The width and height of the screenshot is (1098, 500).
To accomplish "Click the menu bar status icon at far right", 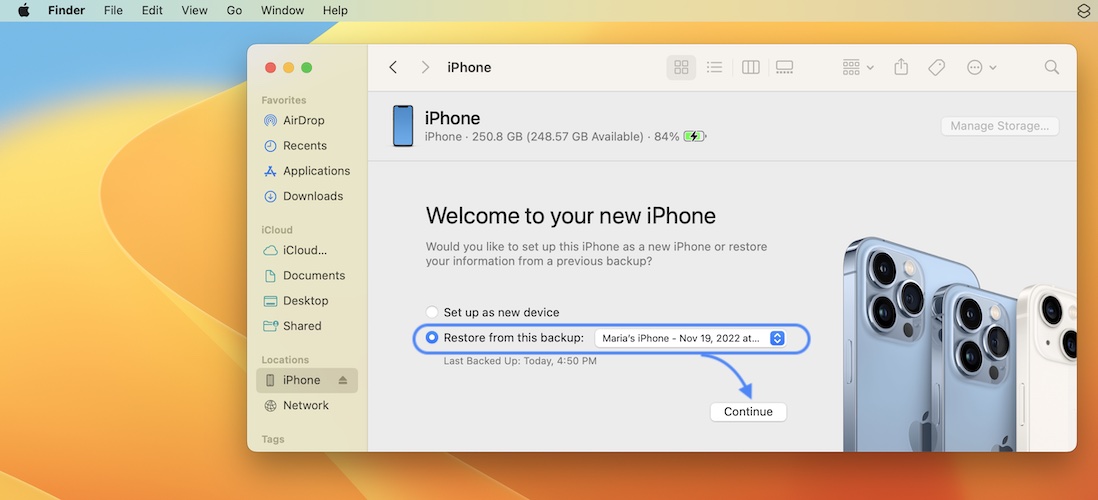I will coord(1083,11).
